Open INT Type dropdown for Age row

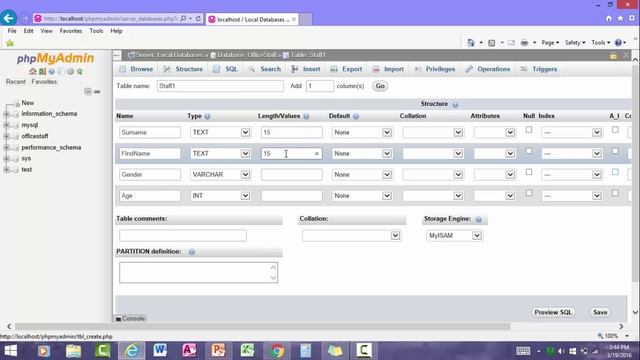point(220,196)
